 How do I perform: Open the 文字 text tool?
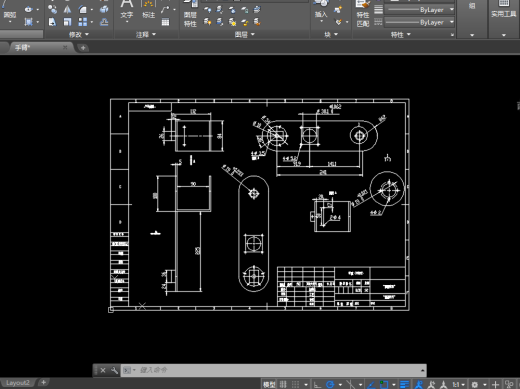point(127,10)
